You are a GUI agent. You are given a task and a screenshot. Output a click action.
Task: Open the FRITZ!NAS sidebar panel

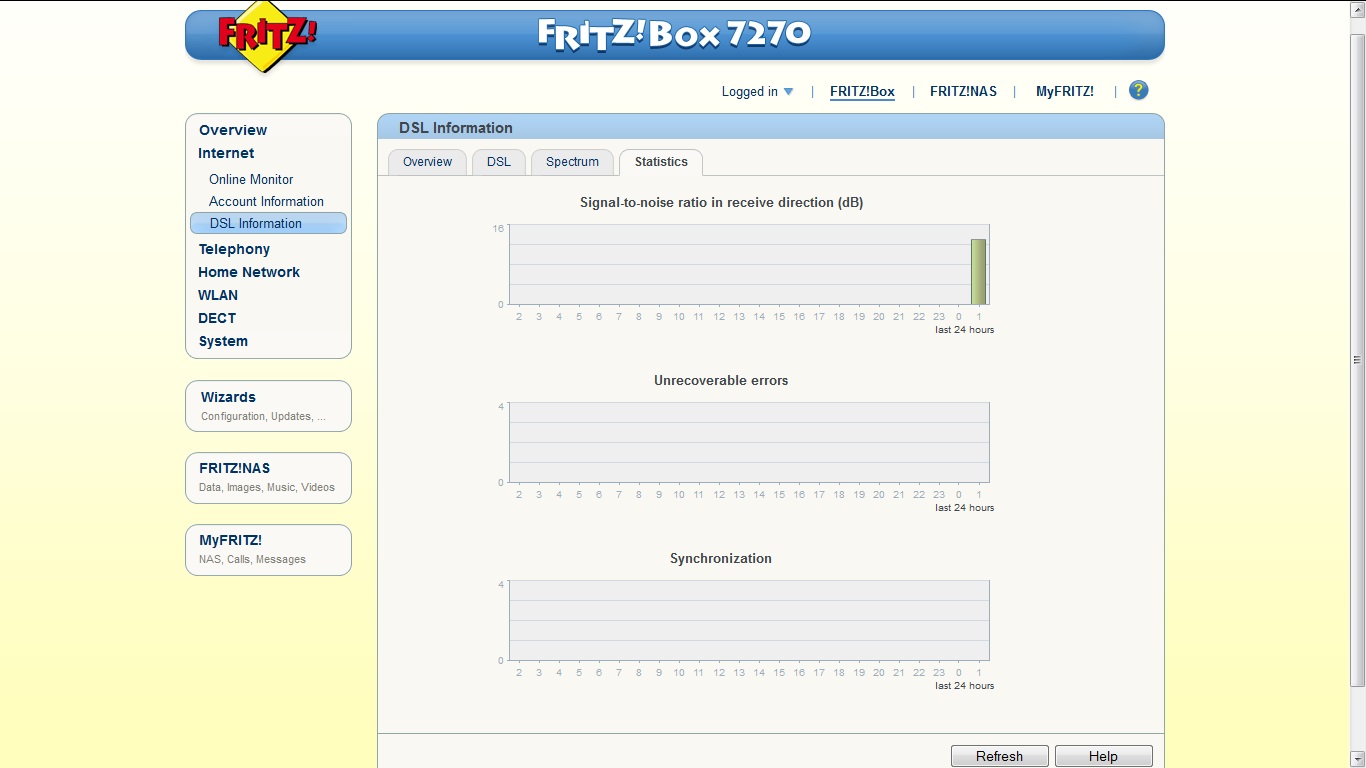coord(268,478)
